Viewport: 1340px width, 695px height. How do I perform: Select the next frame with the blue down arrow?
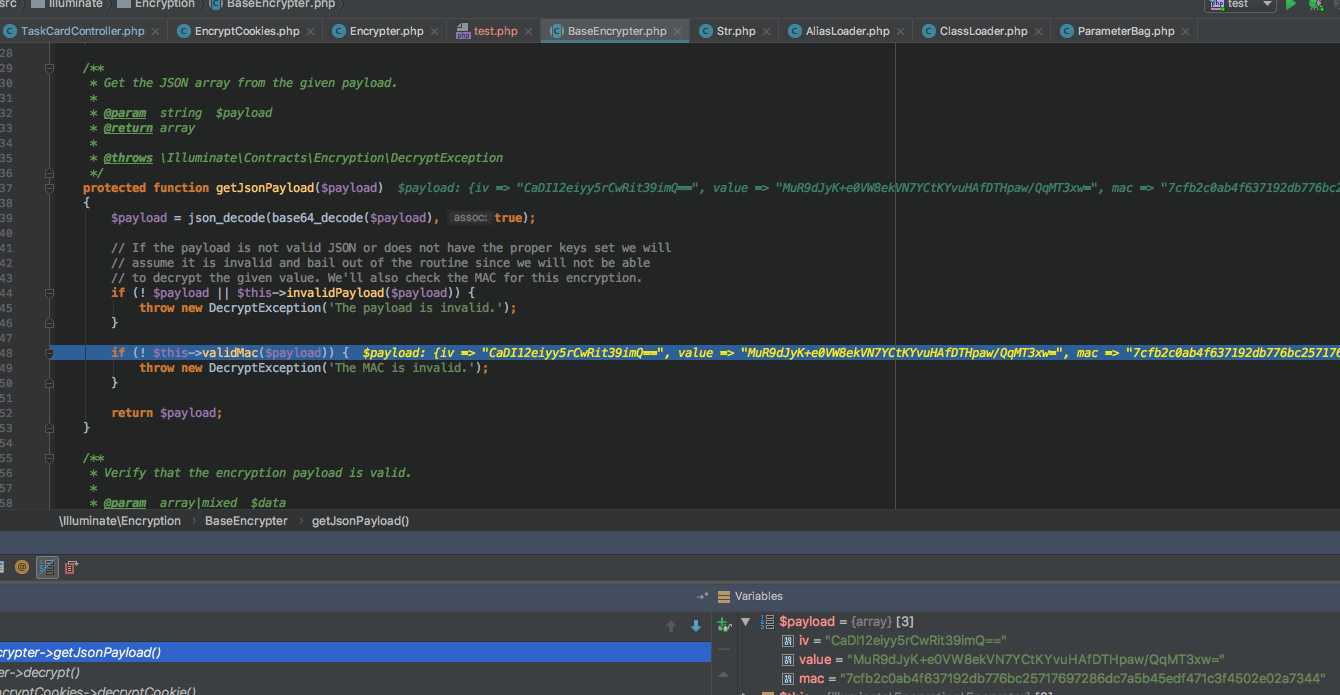point(696,626)
